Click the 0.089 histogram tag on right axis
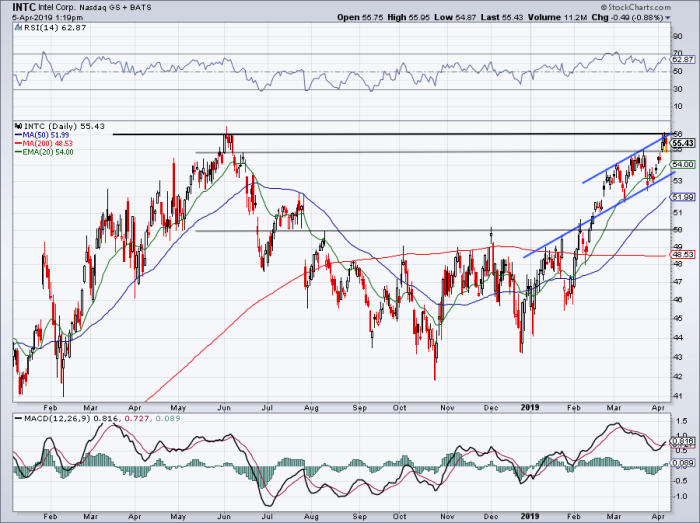 (x=683, y=463)
